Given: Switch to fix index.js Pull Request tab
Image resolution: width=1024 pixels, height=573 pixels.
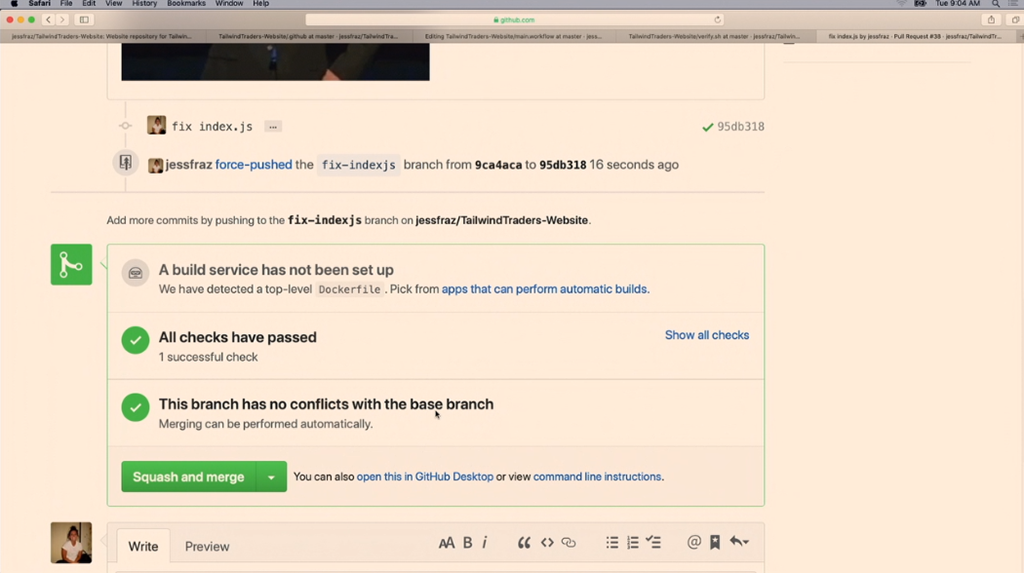Looking at the screenshot, I should pos(914,37).
